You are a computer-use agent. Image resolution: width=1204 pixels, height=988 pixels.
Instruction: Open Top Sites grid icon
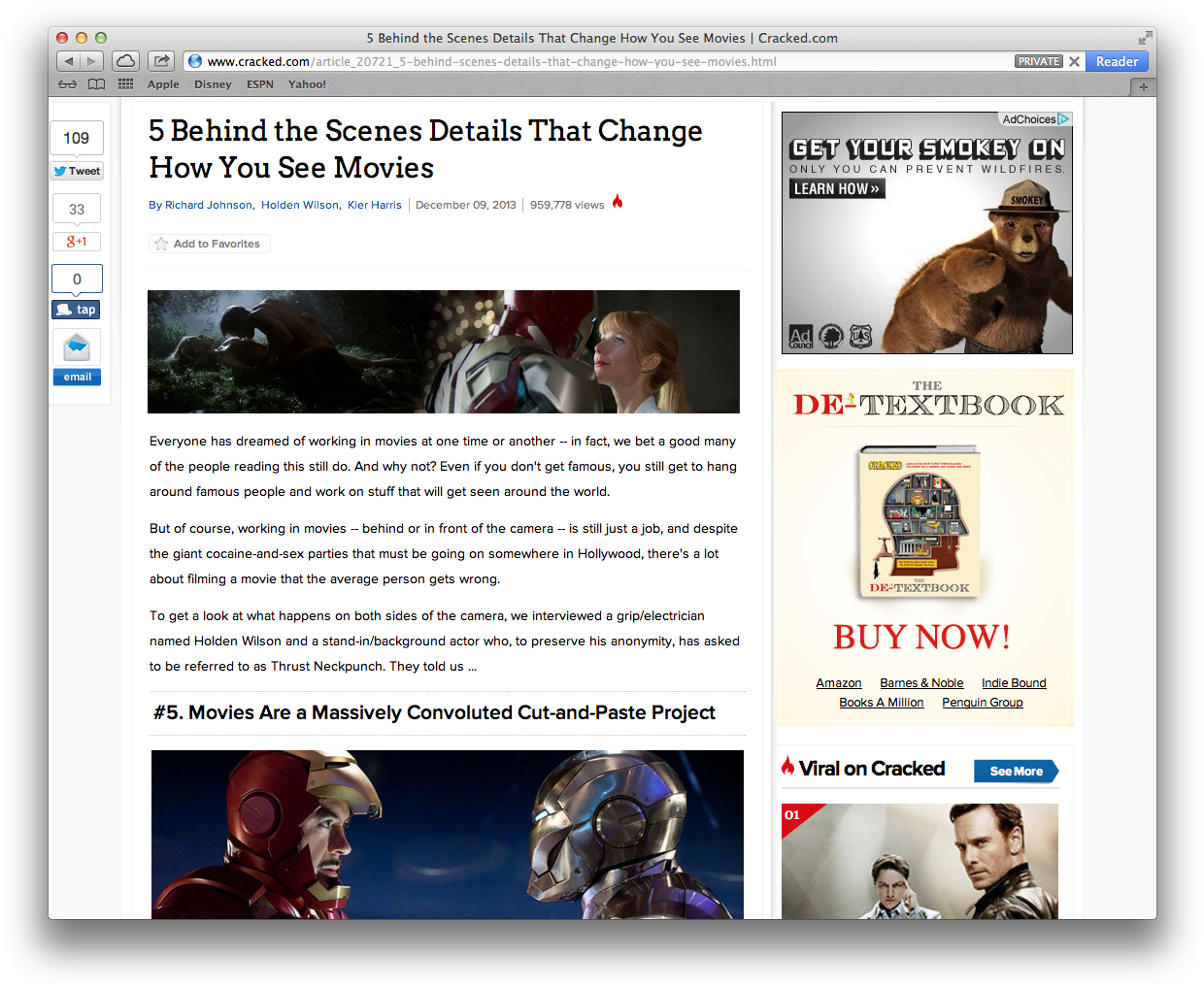(125, 84)
